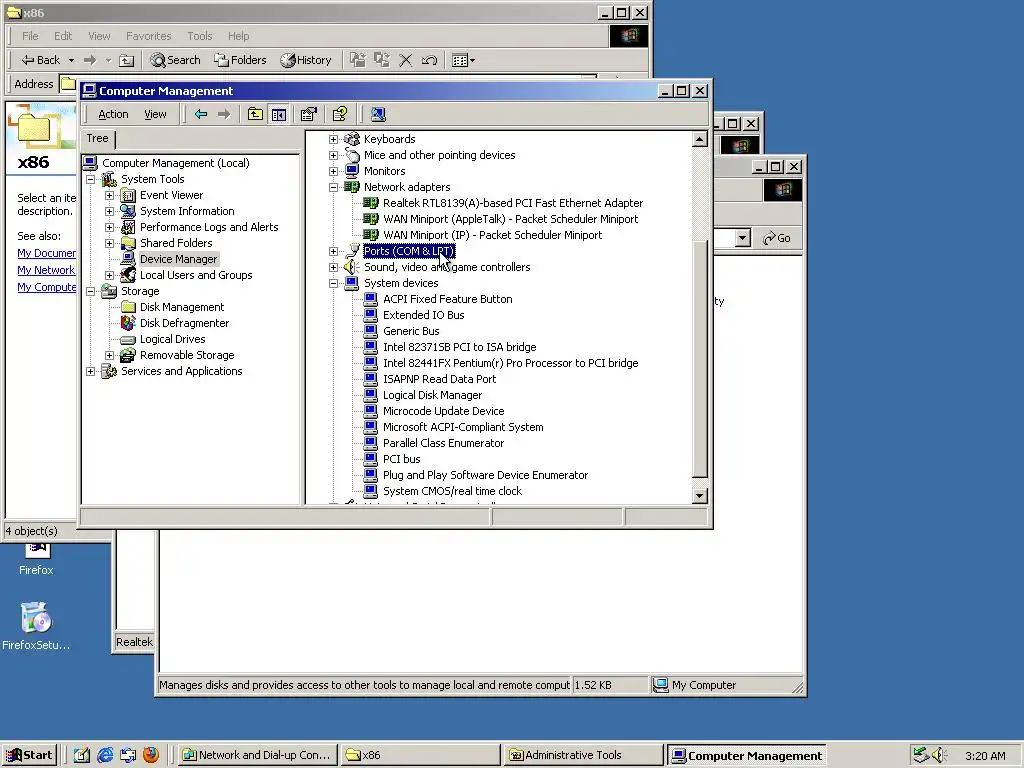Launch Firefox from Quick Launch bar

(x=151, y=755)
